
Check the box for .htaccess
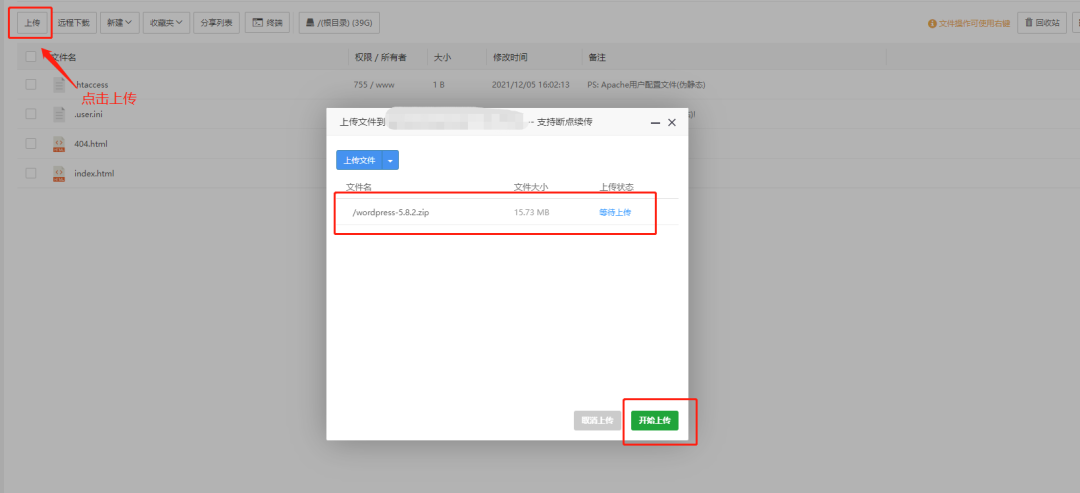(x=31, y=85)
